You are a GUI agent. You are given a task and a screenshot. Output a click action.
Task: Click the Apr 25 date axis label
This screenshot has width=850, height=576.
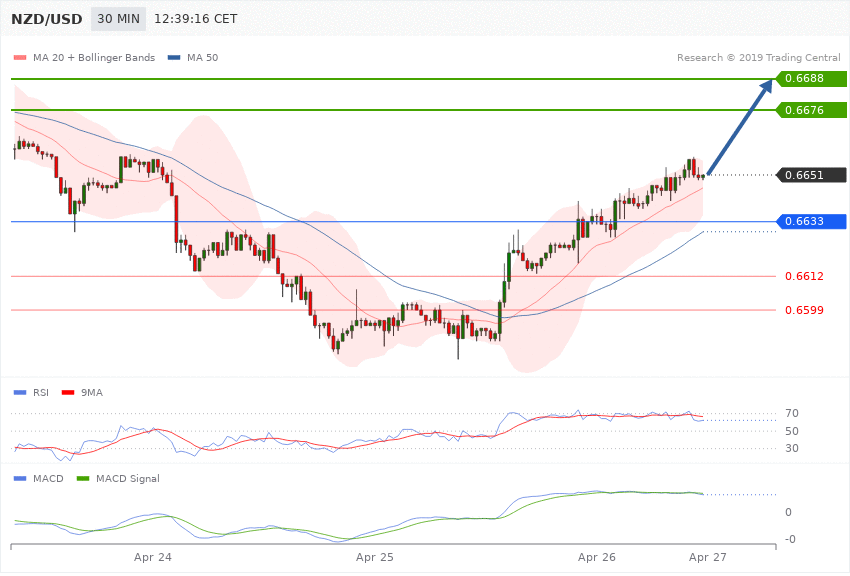click(x=375, y=557)
